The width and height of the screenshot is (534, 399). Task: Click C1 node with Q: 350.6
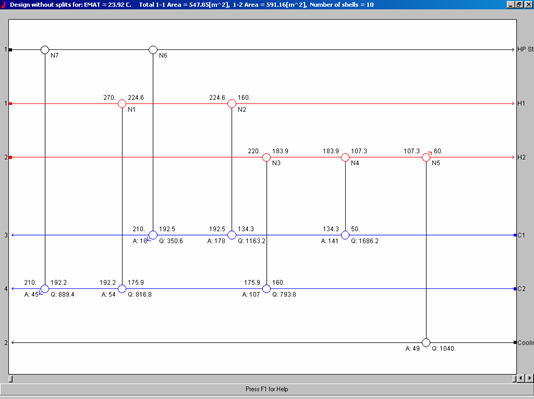point(153,235)
